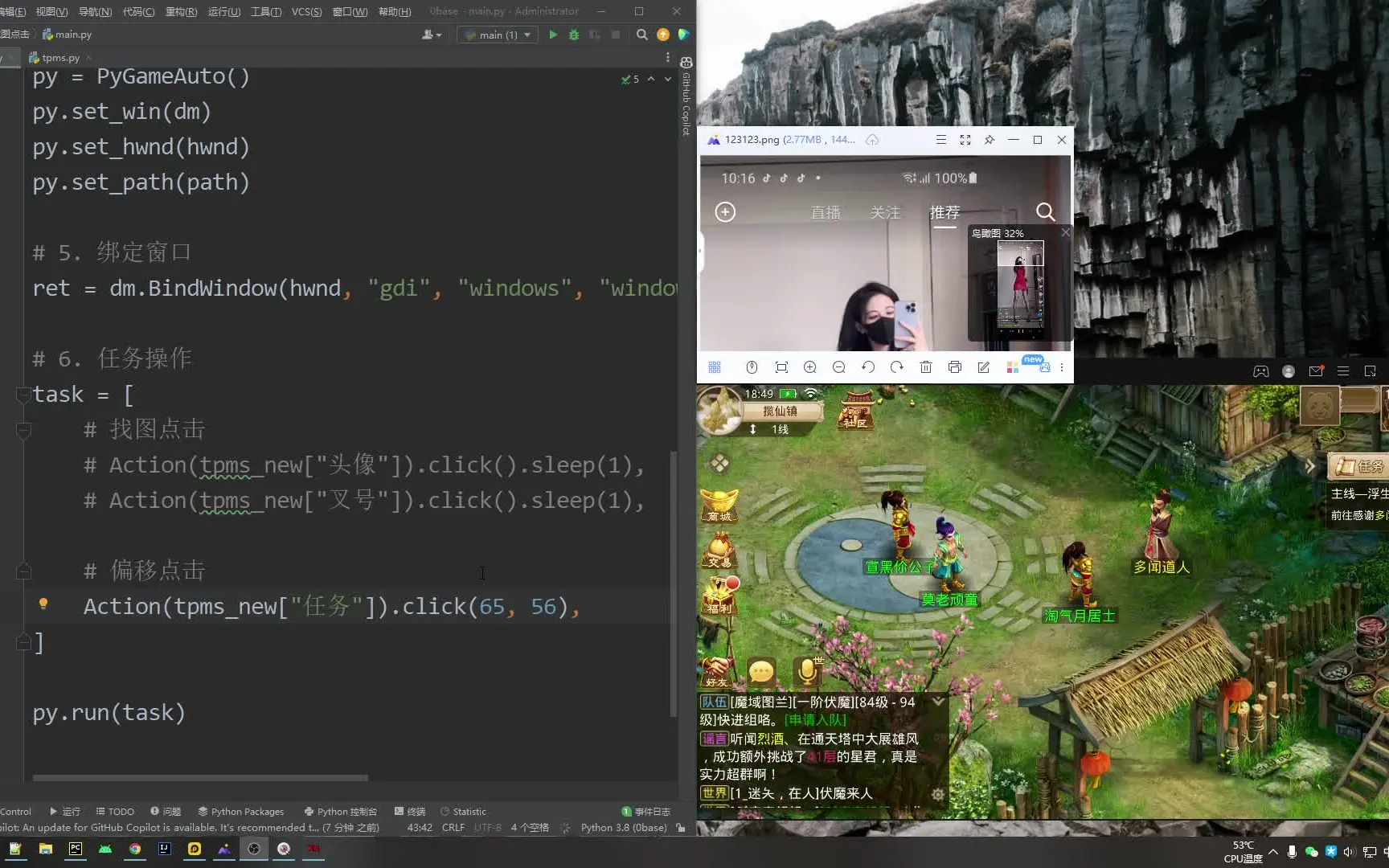
Task: Toggle fold marker beside 找图点击 comment
Action: (24, 430)
